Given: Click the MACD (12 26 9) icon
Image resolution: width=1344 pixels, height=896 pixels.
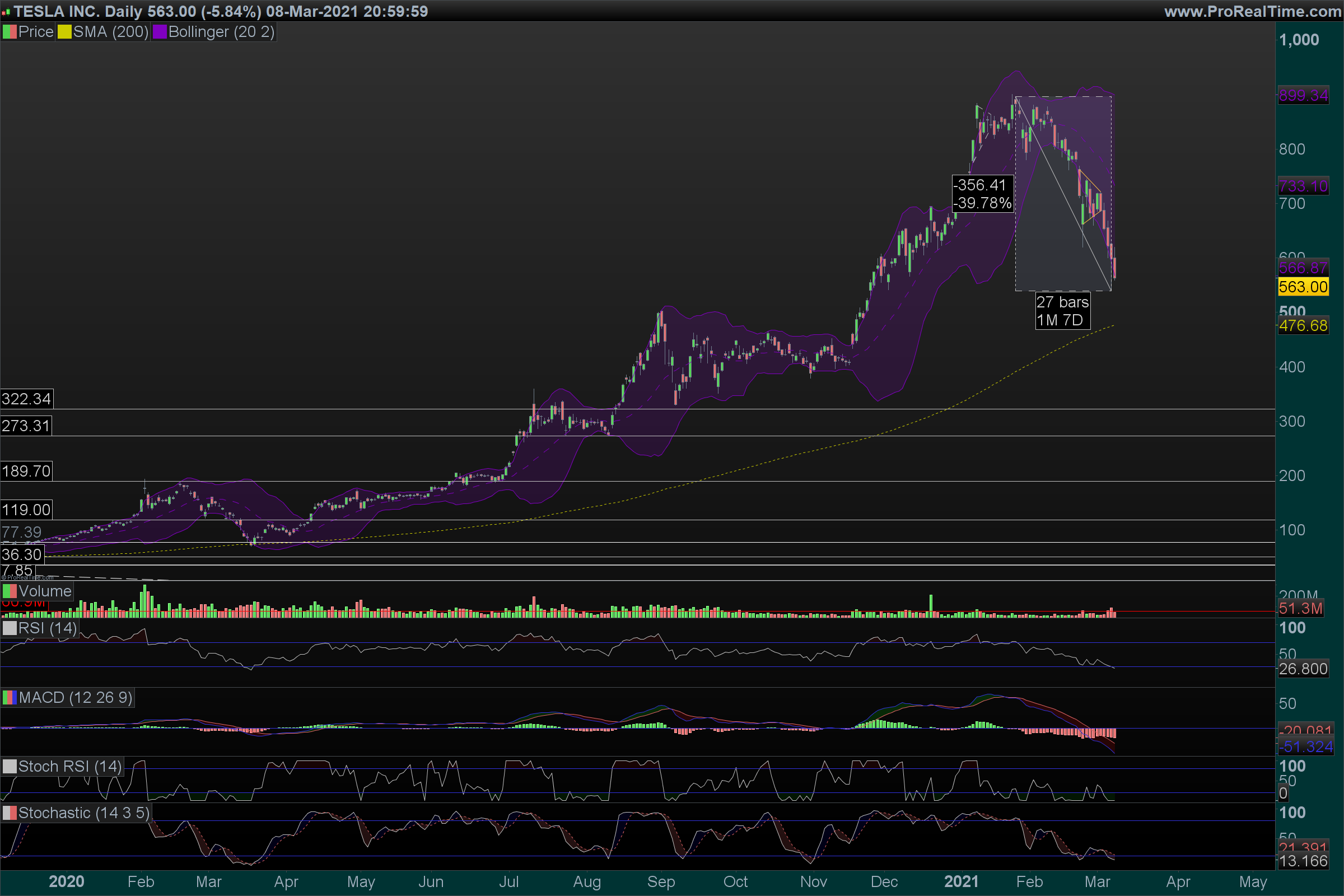Looking at the screenshot, I should [x=10, y=698].
